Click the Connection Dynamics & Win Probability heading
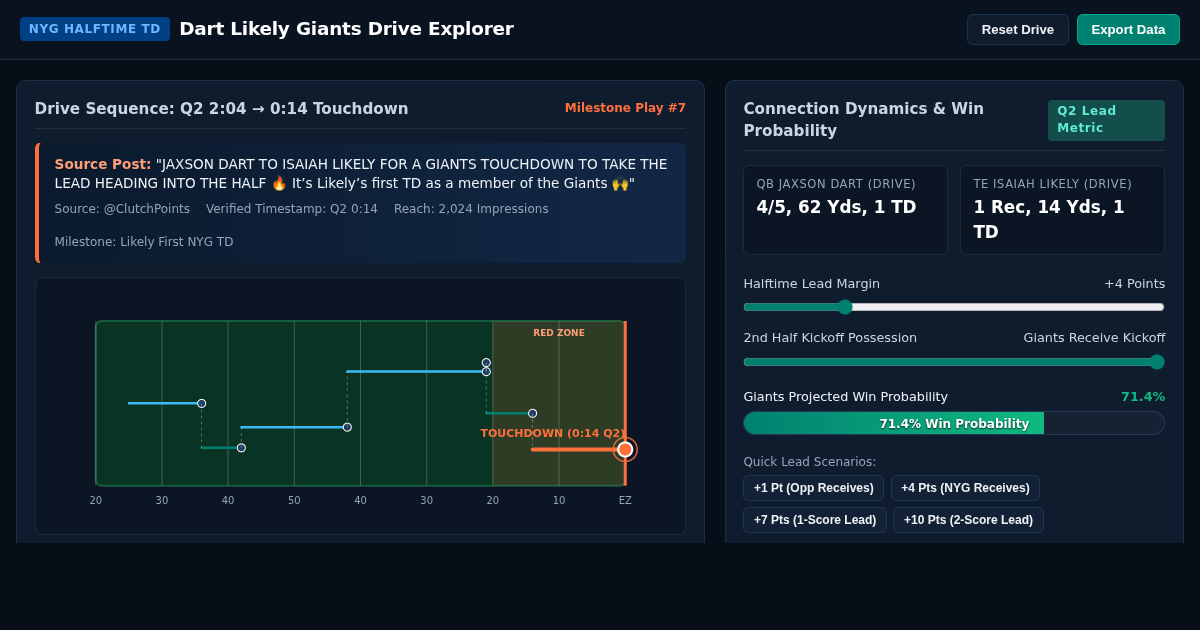The height and width of the screenshot is (630, 1200). 863,120
